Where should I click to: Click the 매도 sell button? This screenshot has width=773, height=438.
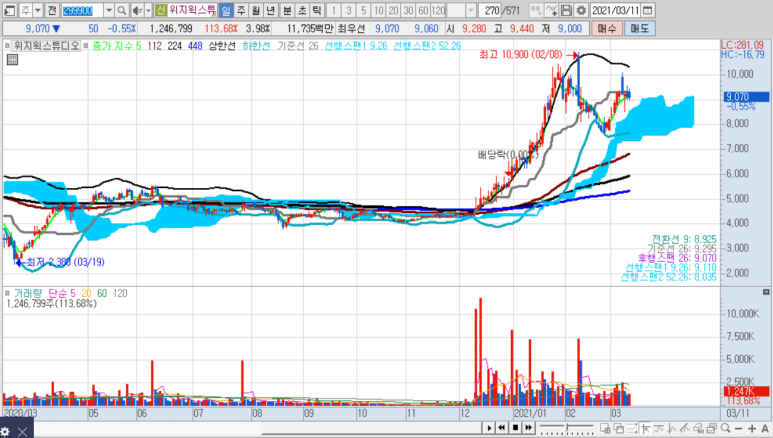point(639,29)
